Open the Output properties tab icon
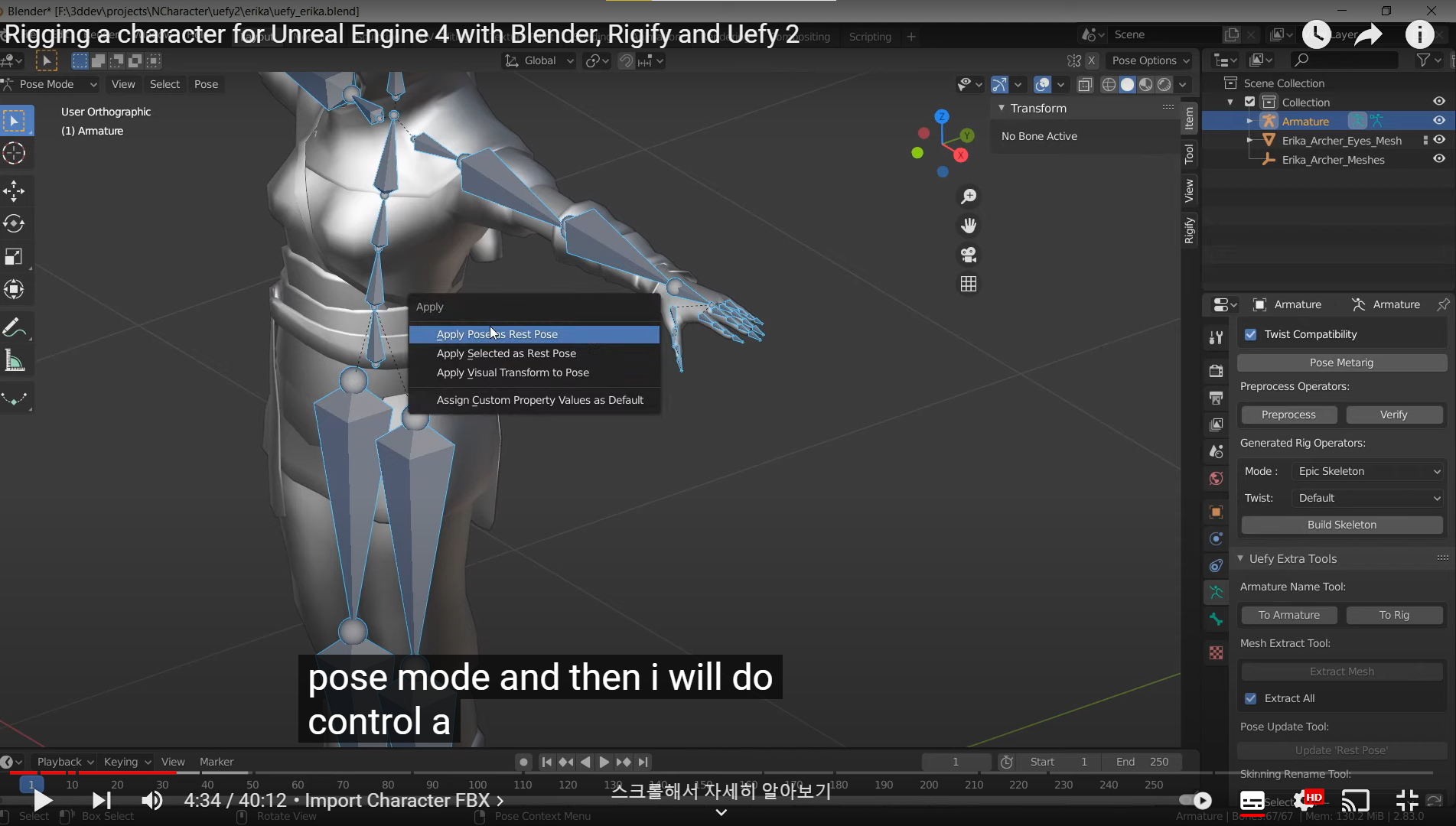 pos(1216,398)
